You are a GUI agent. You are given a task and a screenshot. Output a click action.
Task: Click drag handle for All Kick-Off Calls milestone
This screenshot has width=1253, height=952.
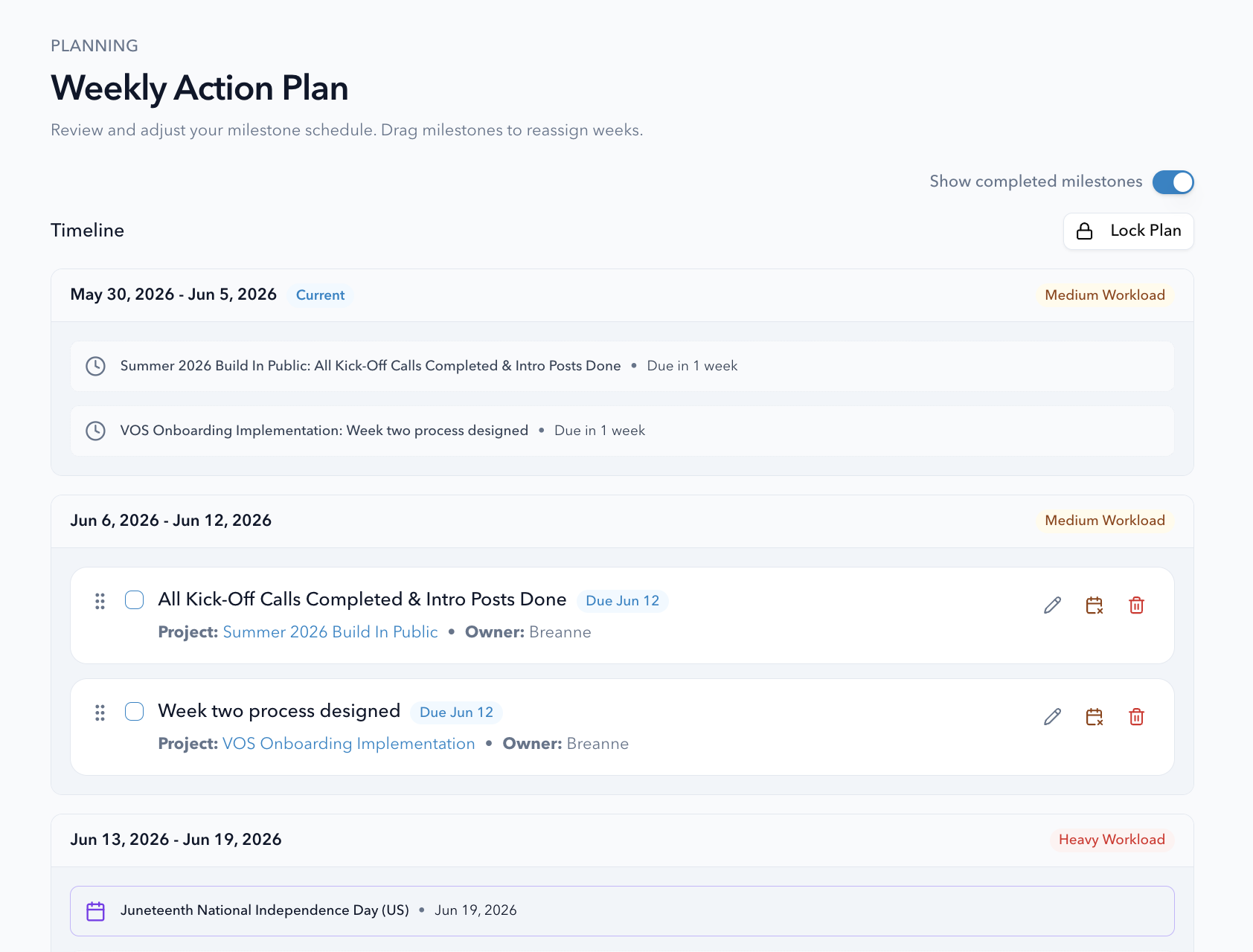(100, 601)
